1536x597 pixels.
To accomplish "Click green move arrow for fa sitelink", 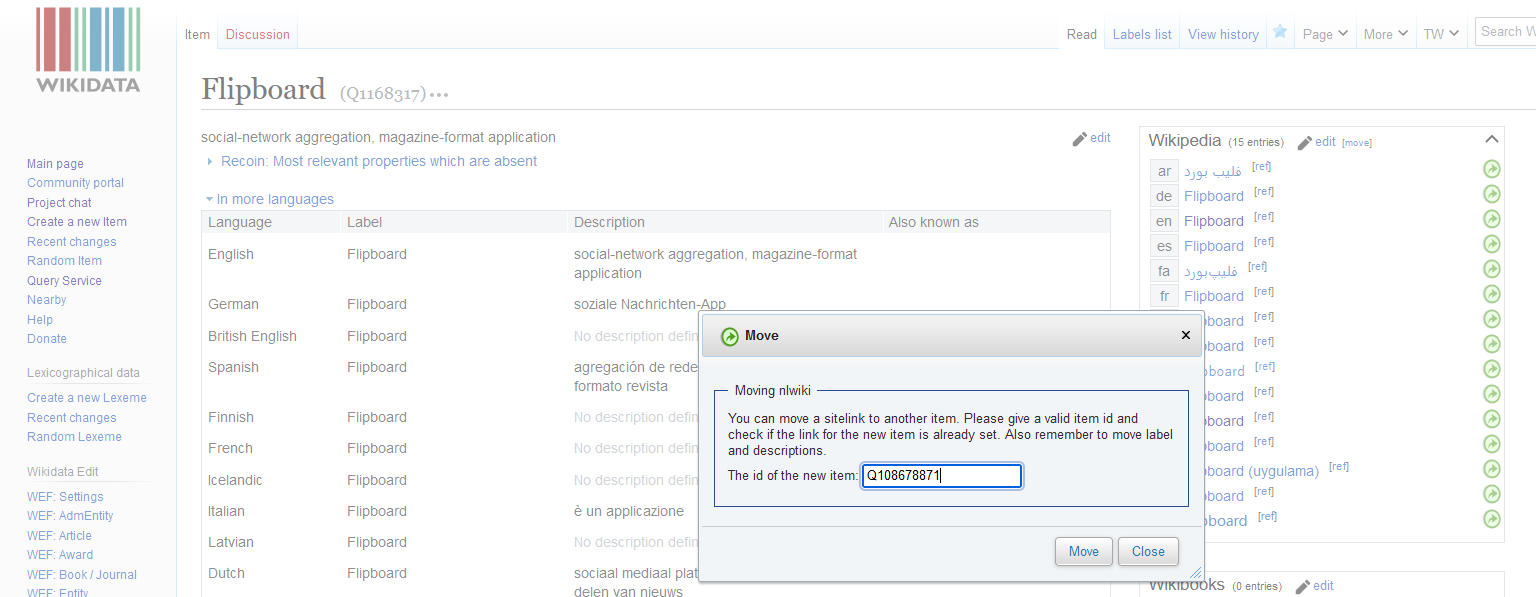I will [1491, 269].
